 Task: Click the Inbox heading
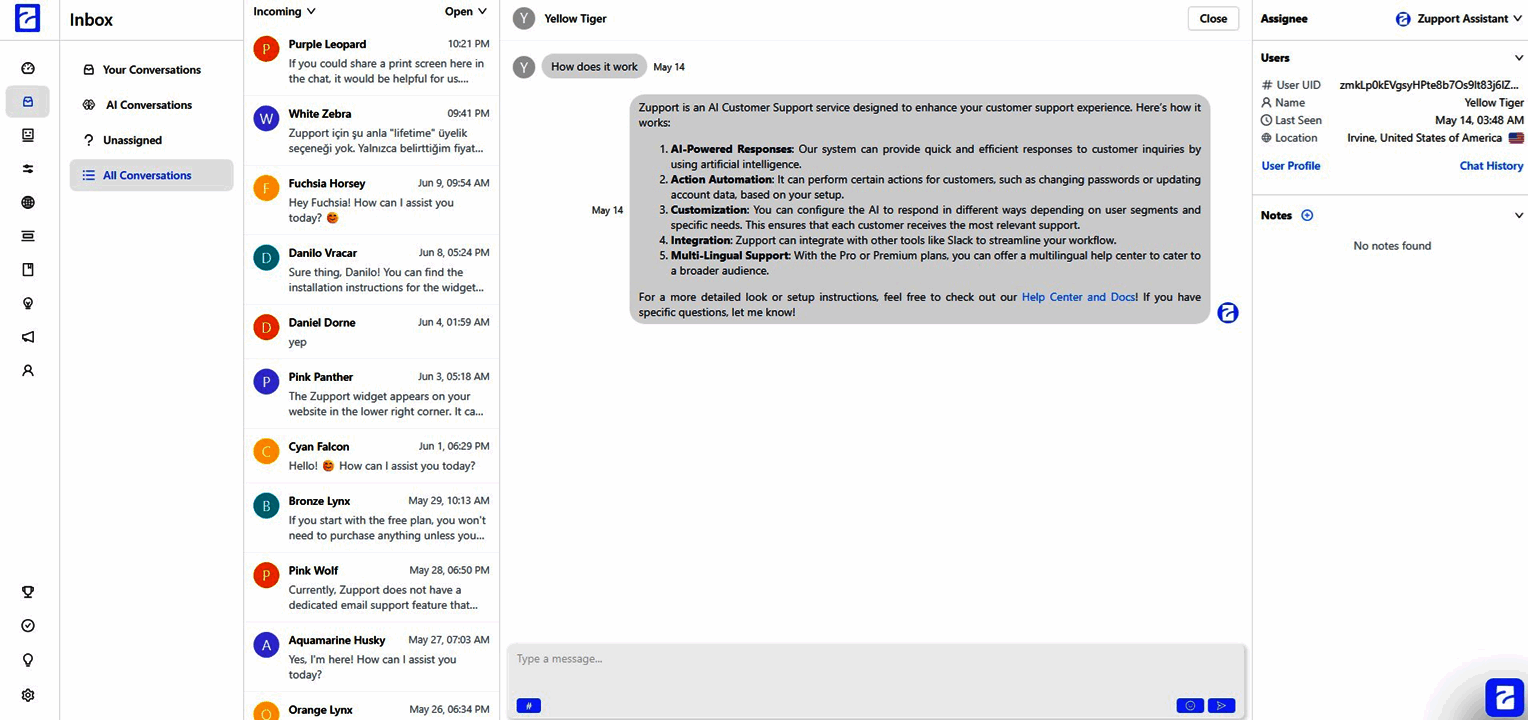point(91,20)
